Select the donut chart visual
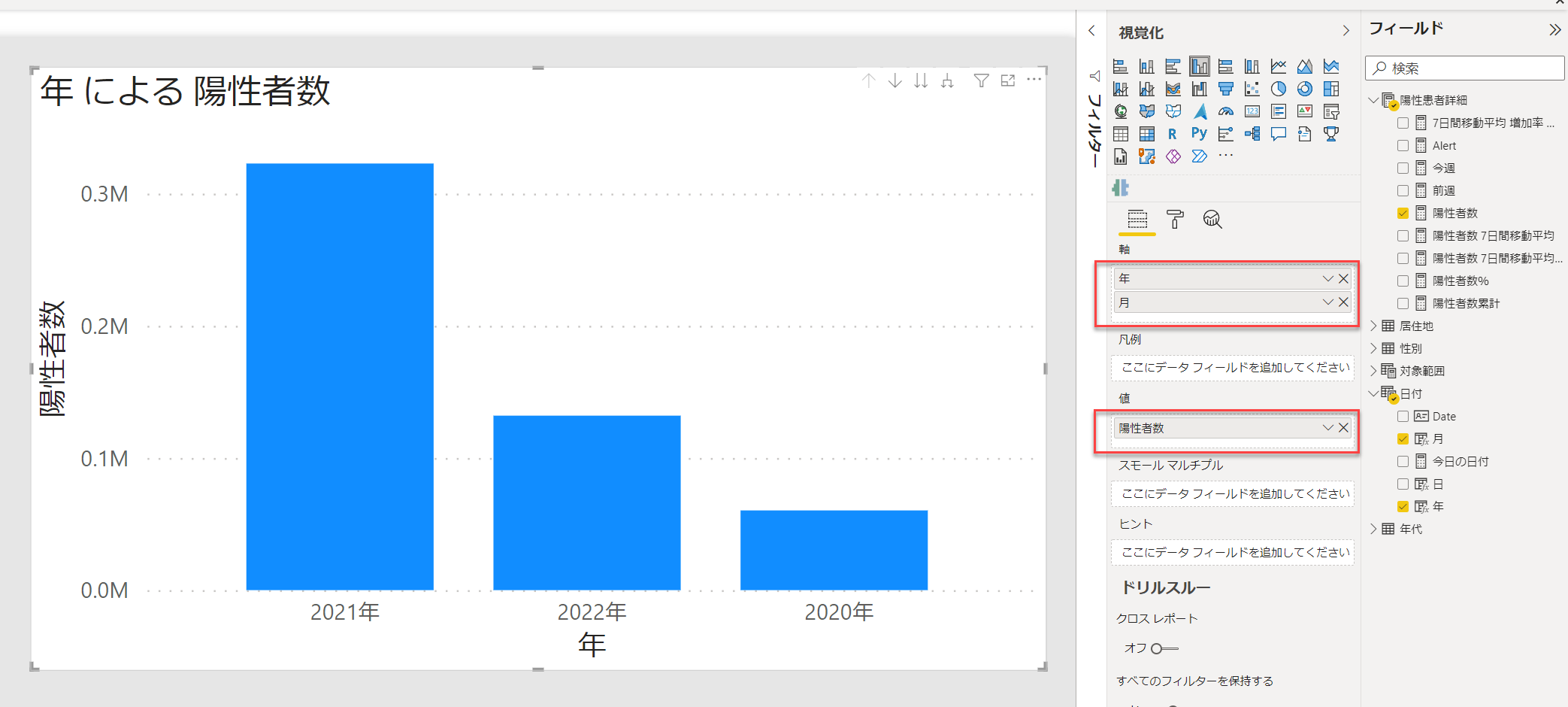 tap(1305, 89)
